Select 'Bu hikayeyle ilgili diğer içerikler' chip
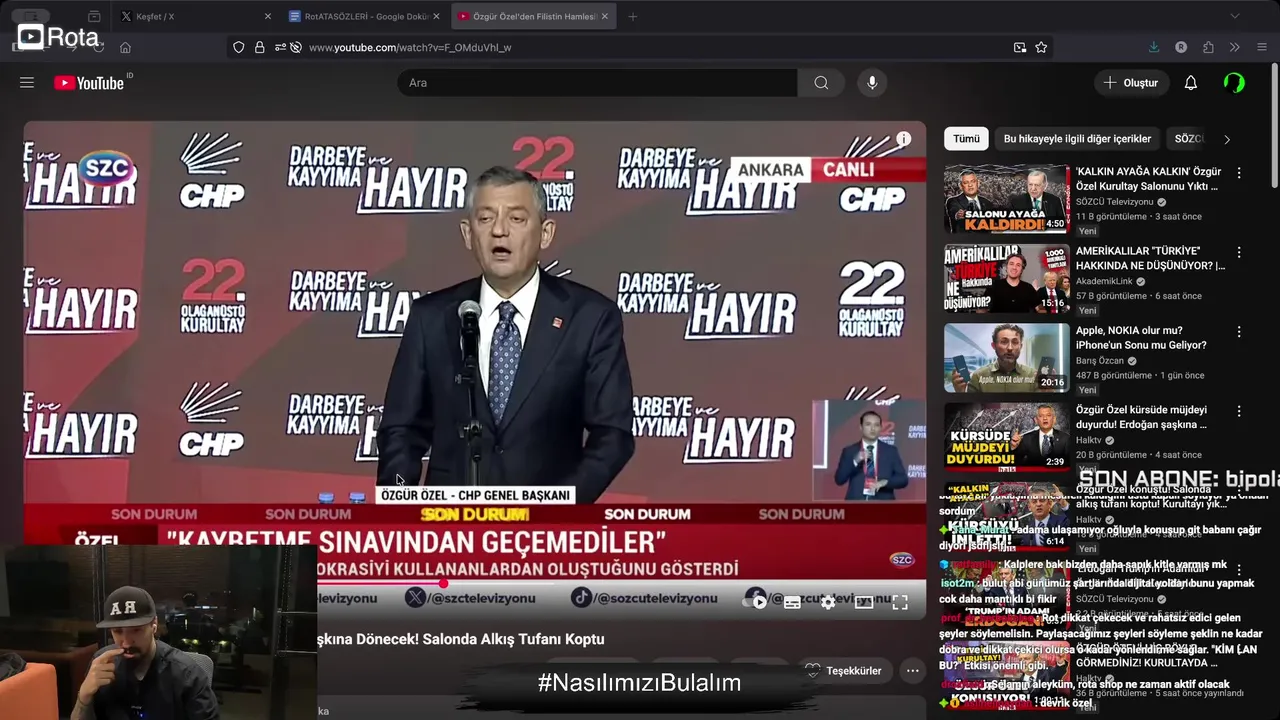 point(1077,139)
